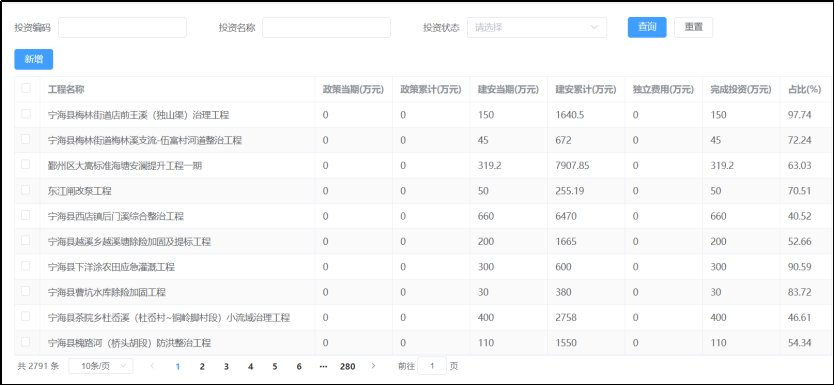Jump to page 3 in pagination
Viewport: 834px width, 385px height.
click(x=226, y=366)
